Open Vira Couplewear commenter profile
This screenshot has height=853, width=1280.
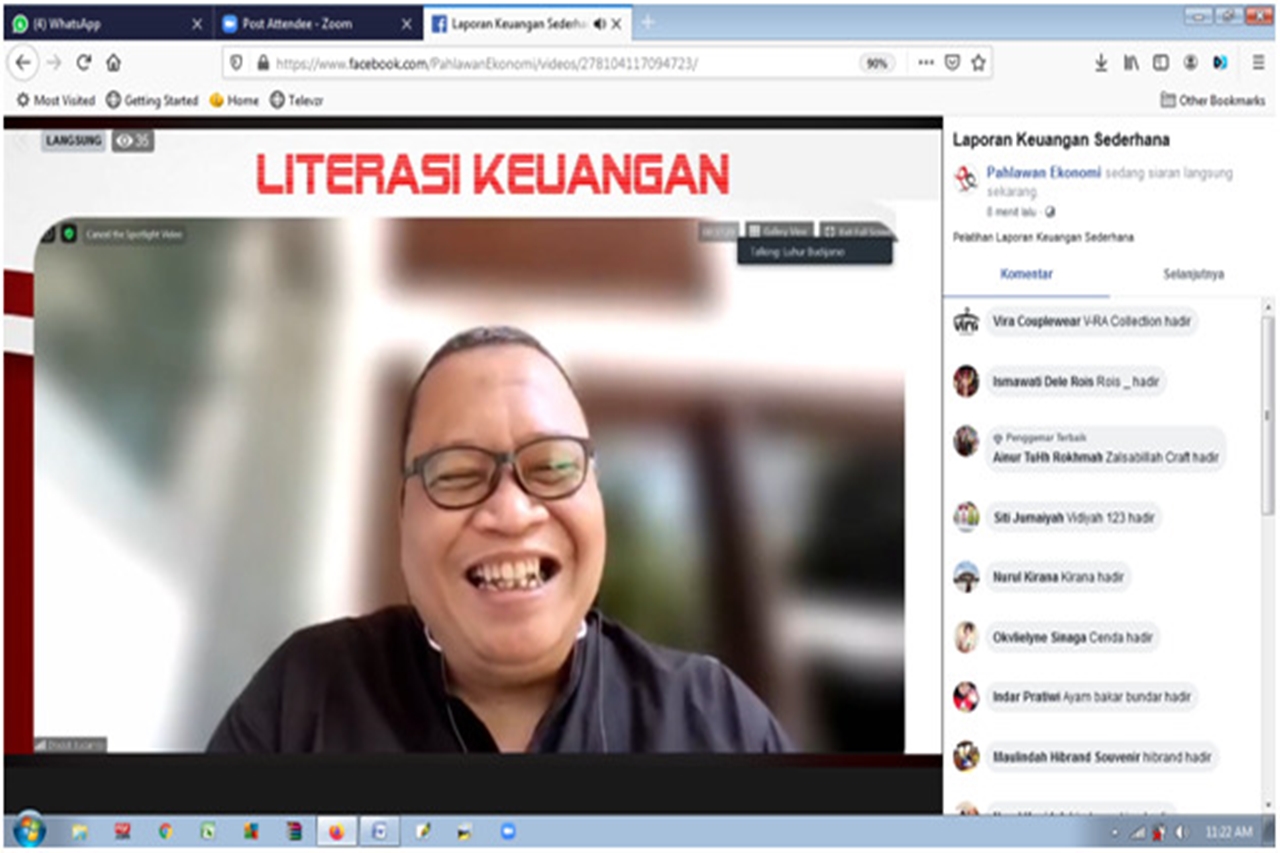tap(1037, 322)
